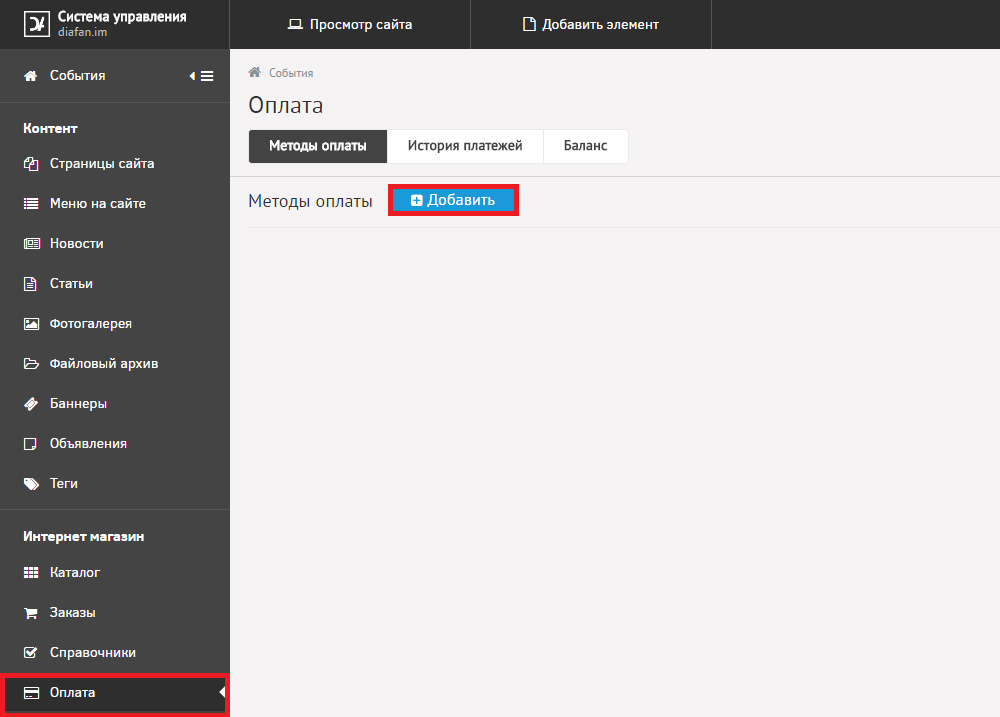
Task: Click Просмотр сайта in top bar
Action: click(349, 24)
